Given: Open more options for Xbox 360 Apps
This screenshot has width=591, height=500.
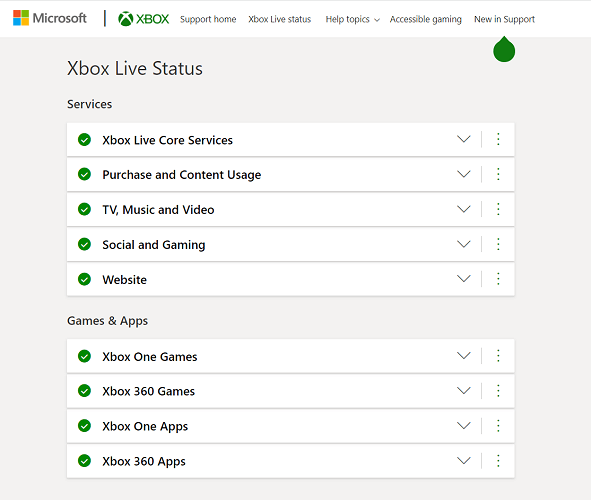Looking at the screenshot, I should point(498,461).
